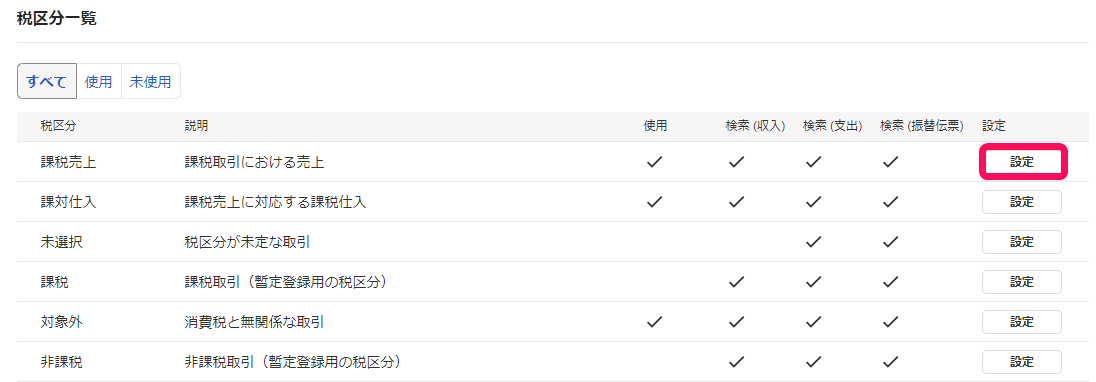Click 使用 checkmark in 対象外 row
The image size is (1096, 382).
654,322
